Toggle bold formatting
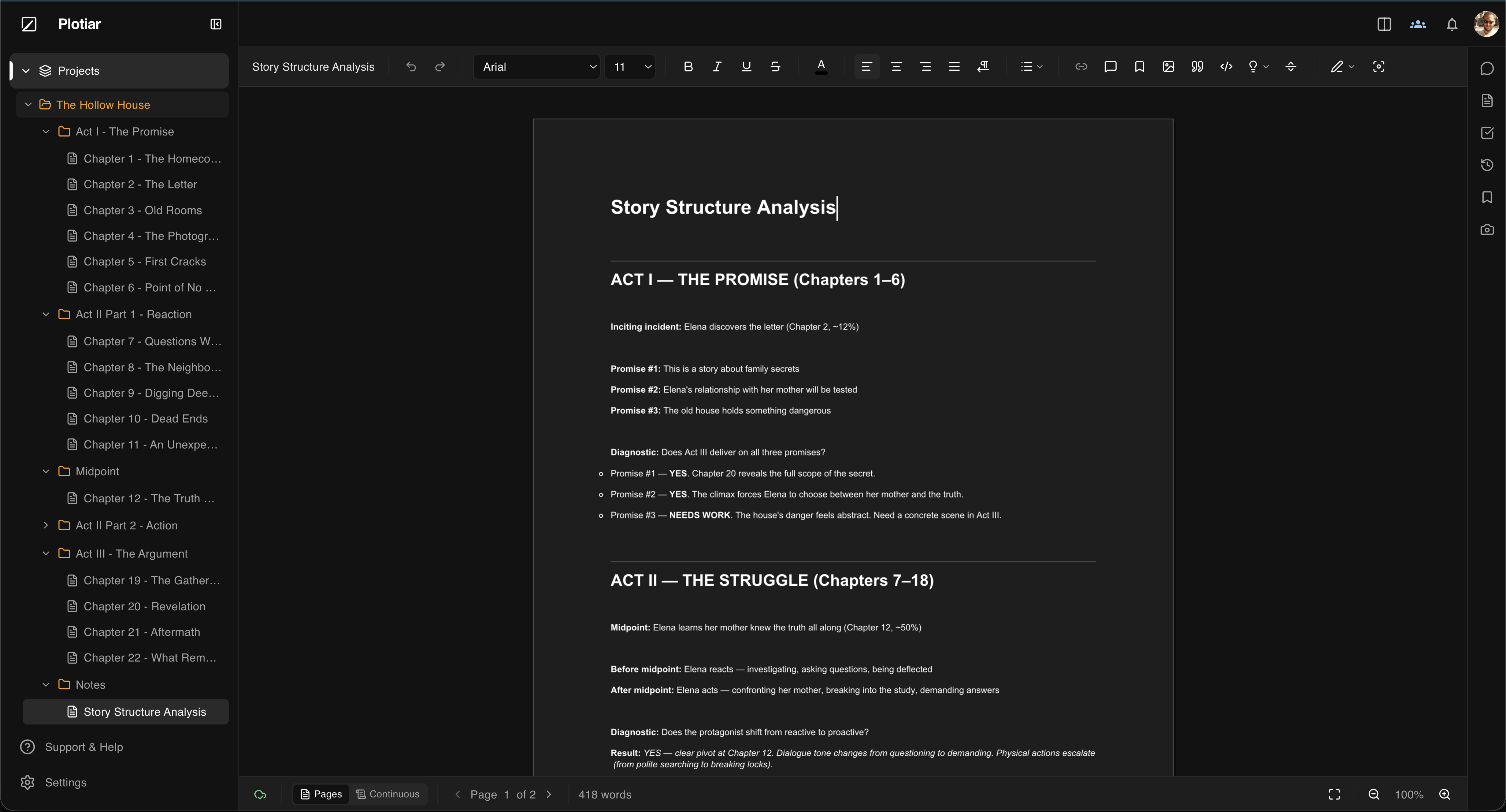This screenshot has height=812, width=1506. tap(688, 67)
